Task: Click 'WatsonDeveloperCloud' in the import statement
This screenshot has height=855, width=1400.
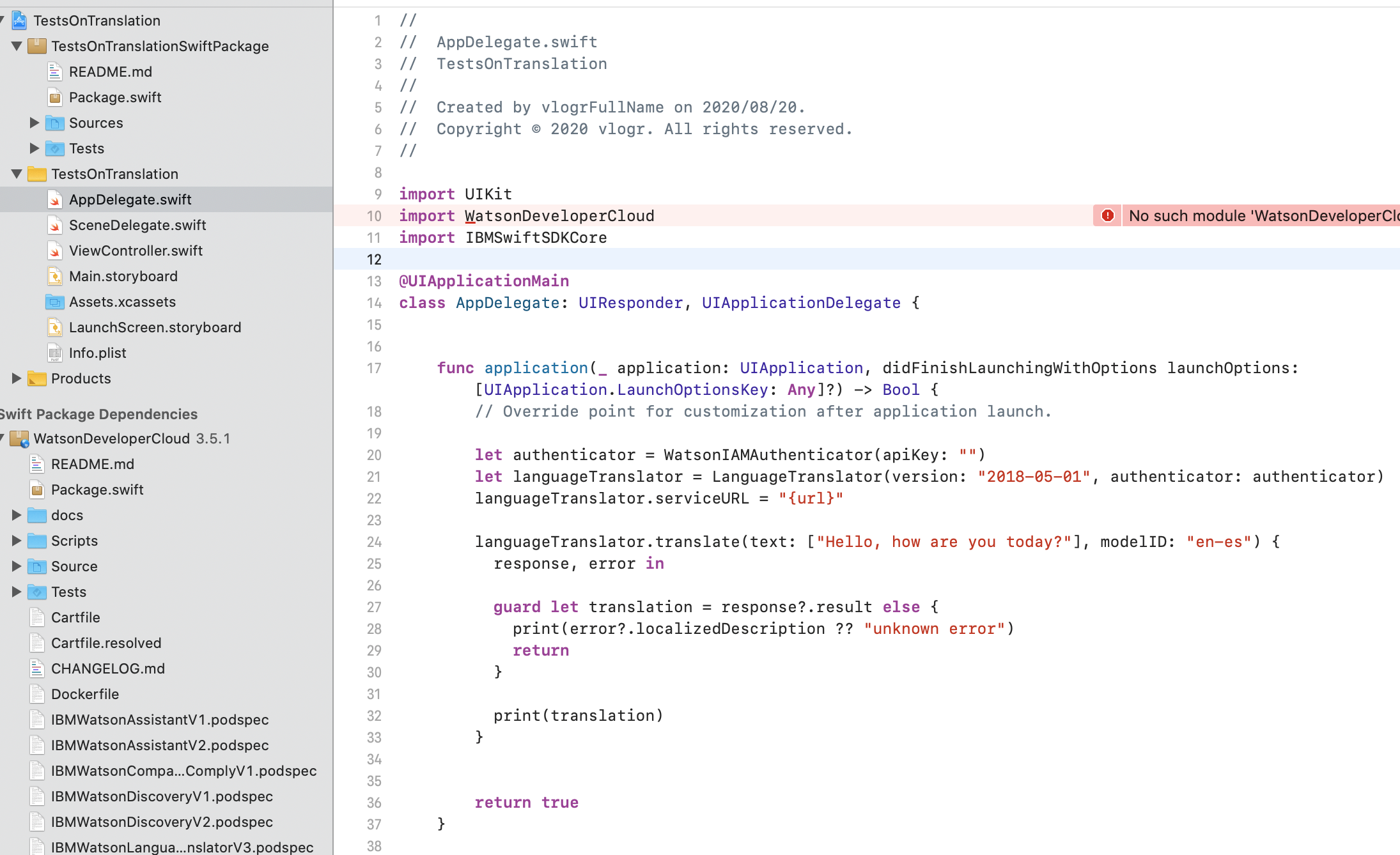Action: (559, 216)
